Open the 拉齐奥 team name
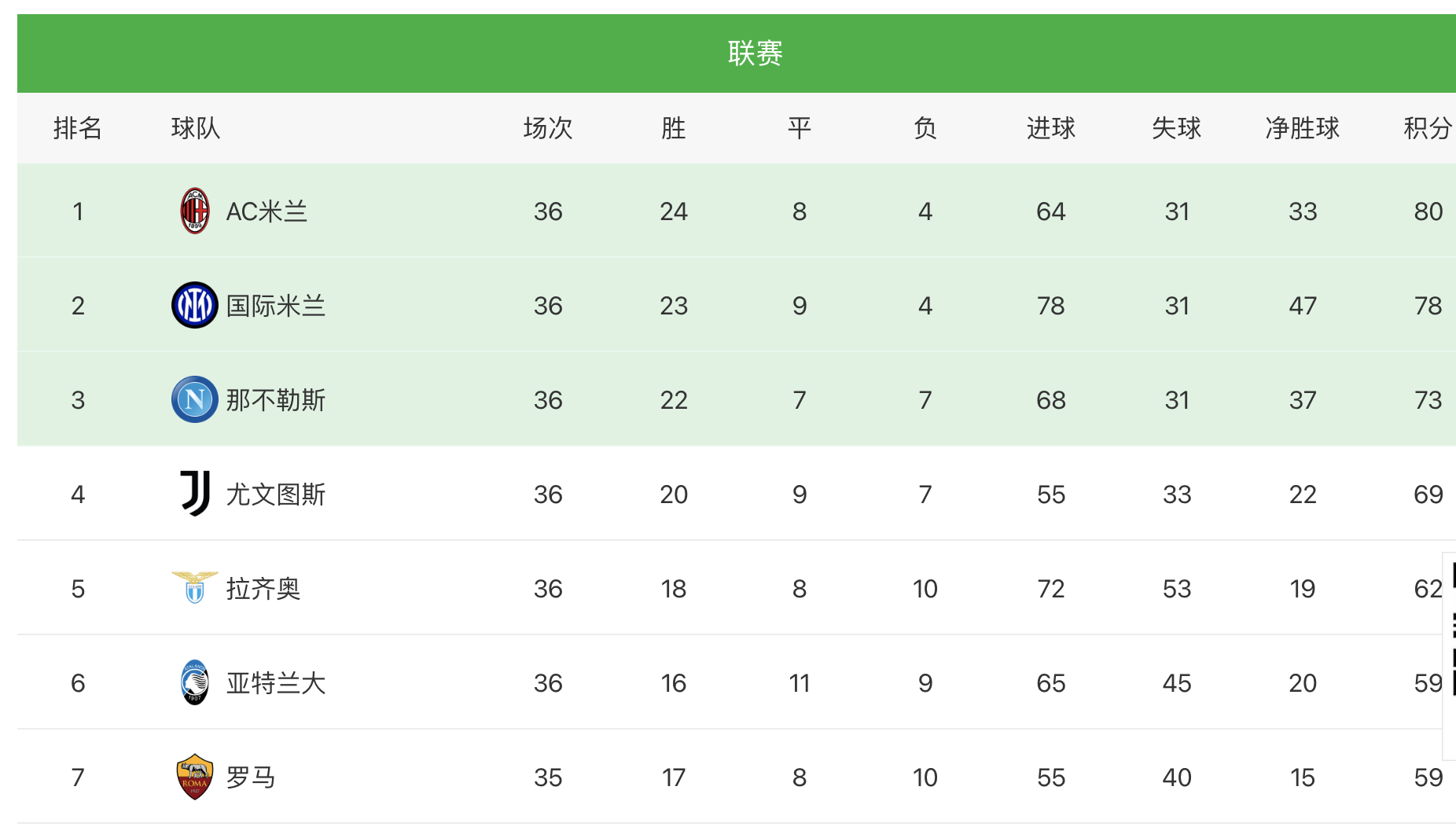The height and width of the screenshot is (838, 1456). click(263, 589)
